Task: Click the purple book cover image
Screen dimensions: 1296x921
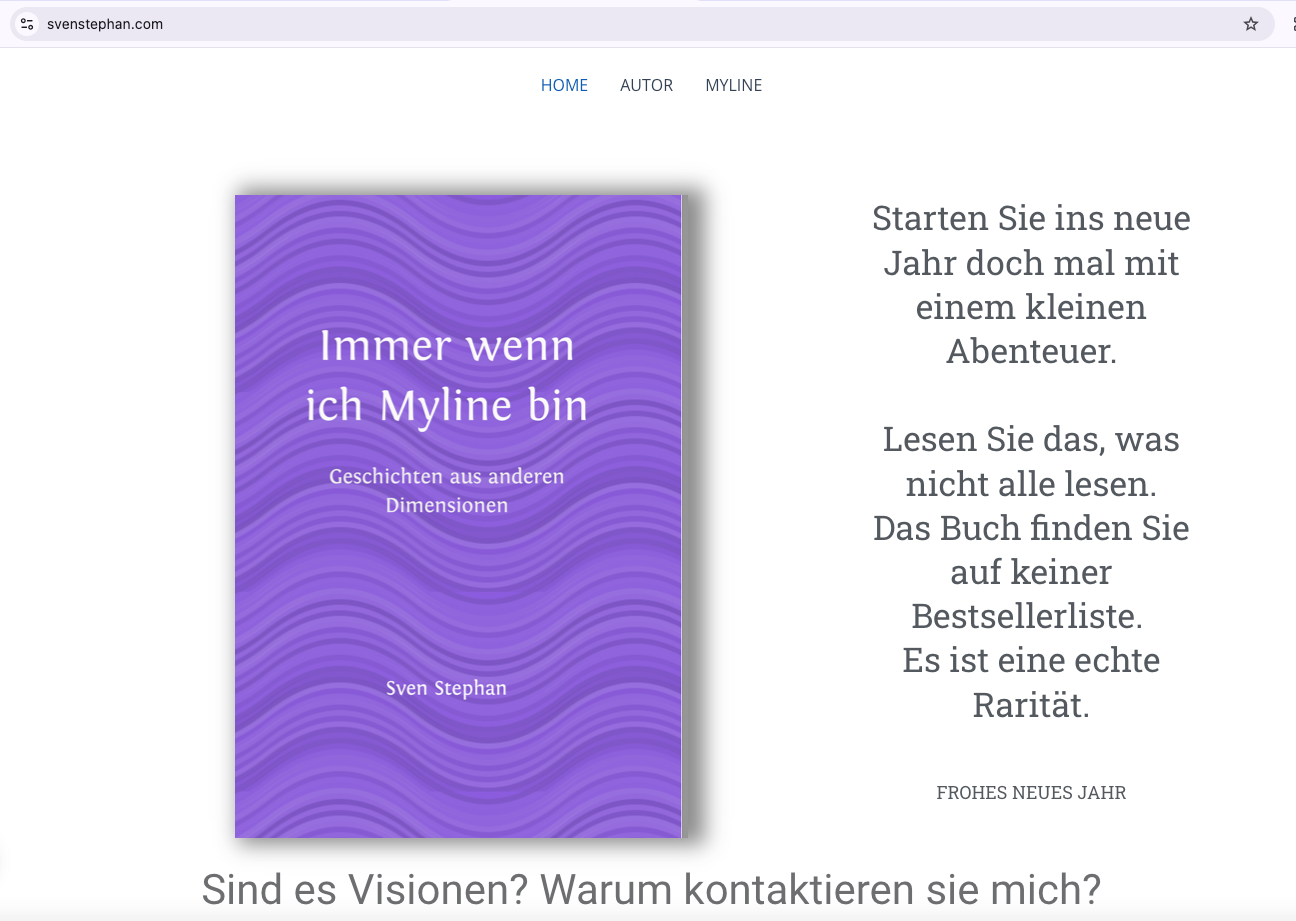Action: click(x=459, y=516)
